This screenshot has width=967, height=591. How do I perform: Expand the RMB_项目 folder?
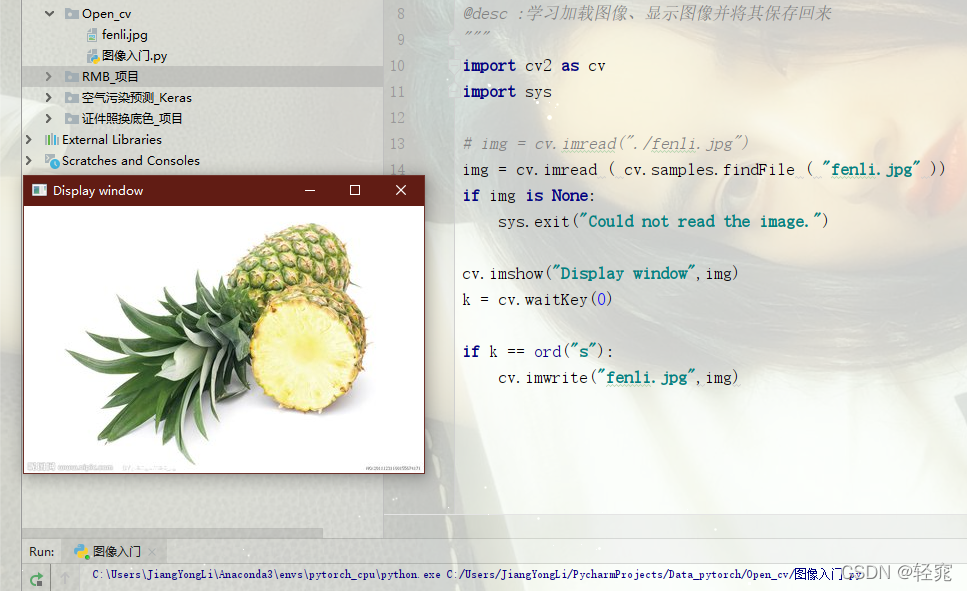49,76
